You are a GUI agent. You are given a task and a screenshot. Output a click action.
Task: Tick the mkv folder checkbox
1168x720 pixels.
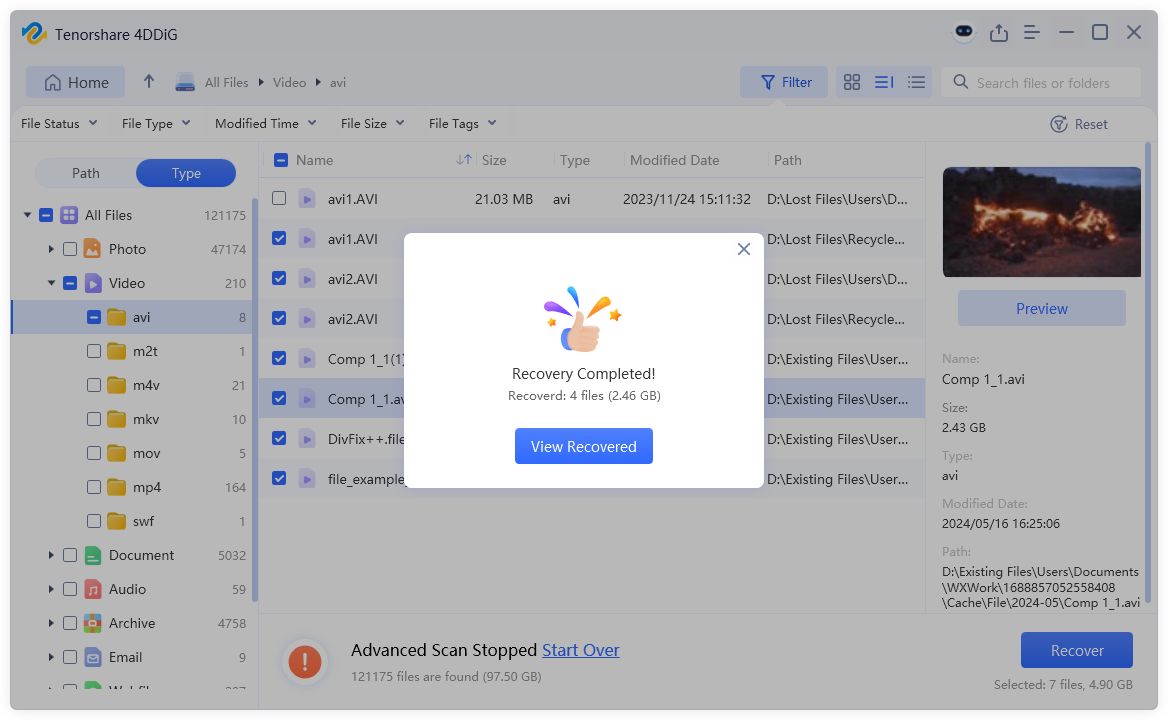93,419
